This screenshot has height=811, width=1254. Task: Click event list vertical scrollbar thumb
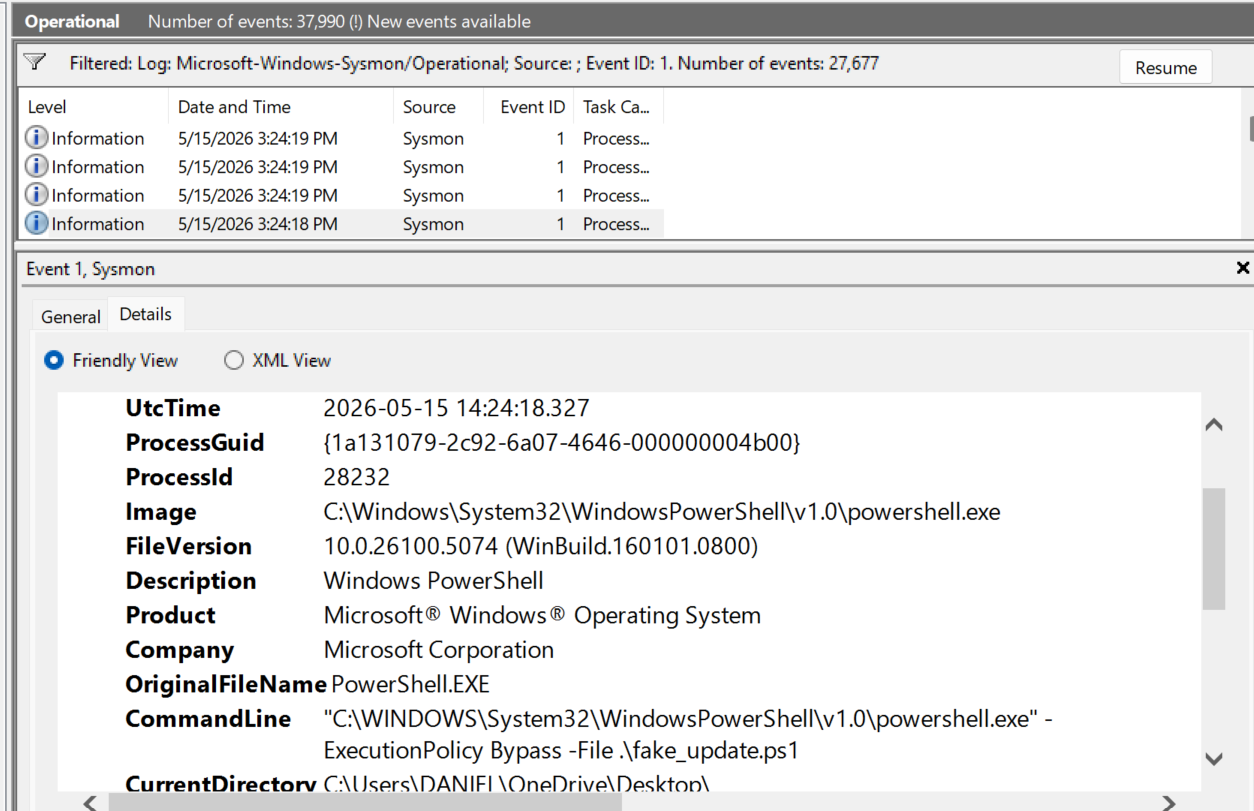pyautogui.click(x=1250, y=130)
